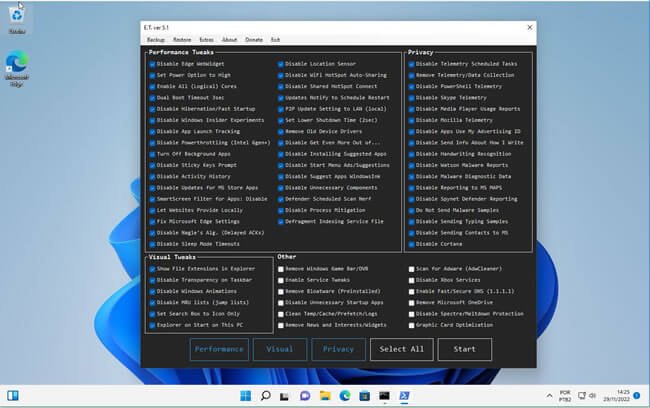Screen dimensions: 650x408
Task: Uncheck Remove Old Device Drivers
Action: [x=281, y=131]
